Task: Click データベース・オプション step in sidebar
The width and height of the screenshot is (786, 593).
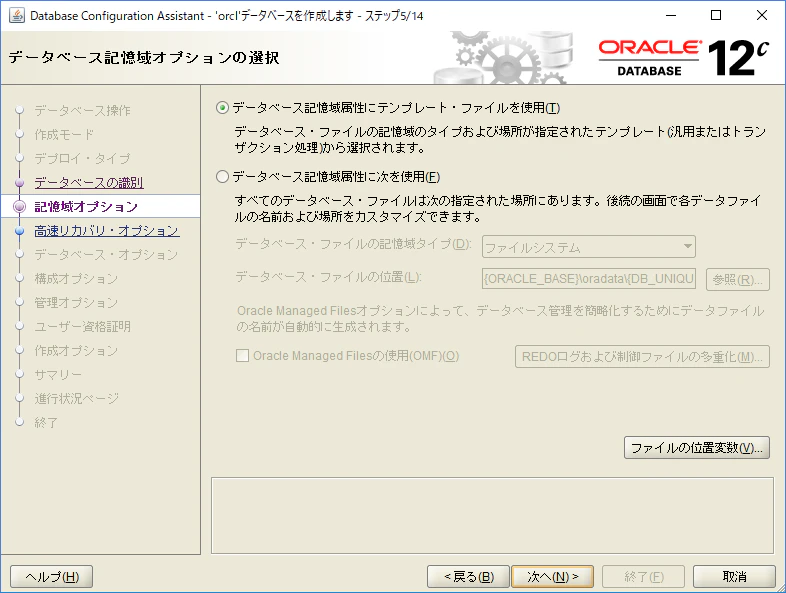Action: 106,255
